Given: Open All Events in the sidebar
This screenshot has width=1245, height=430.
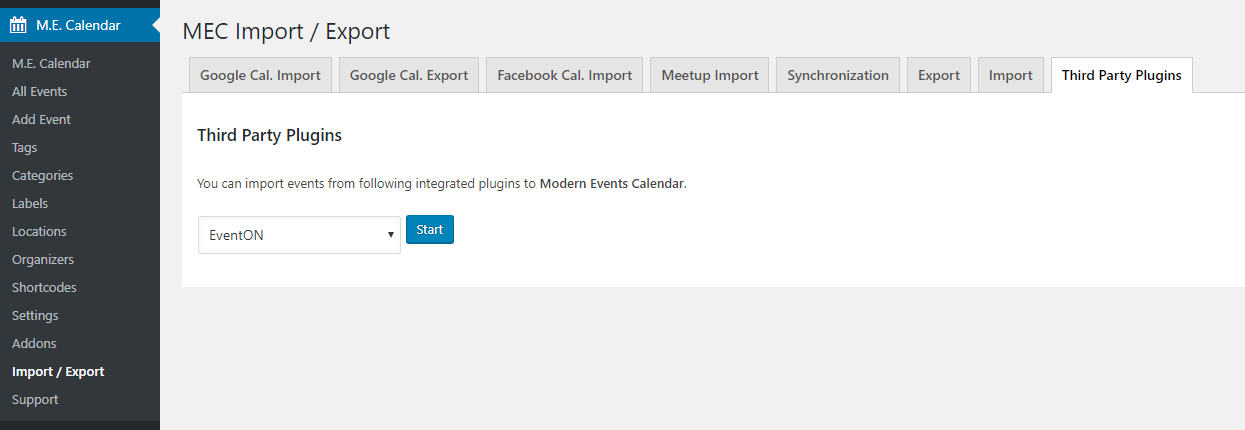Looking at the screenshot, I should pyautogui.click(x=39, y=91).
